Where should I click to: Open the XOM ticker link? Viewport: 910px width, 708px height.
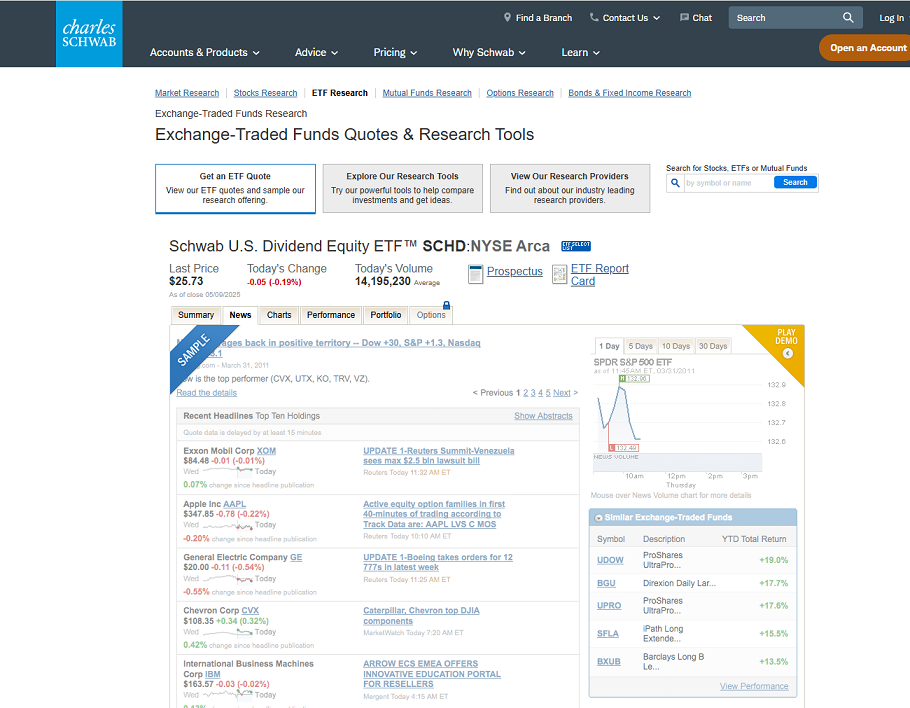[x=266, y=451]
